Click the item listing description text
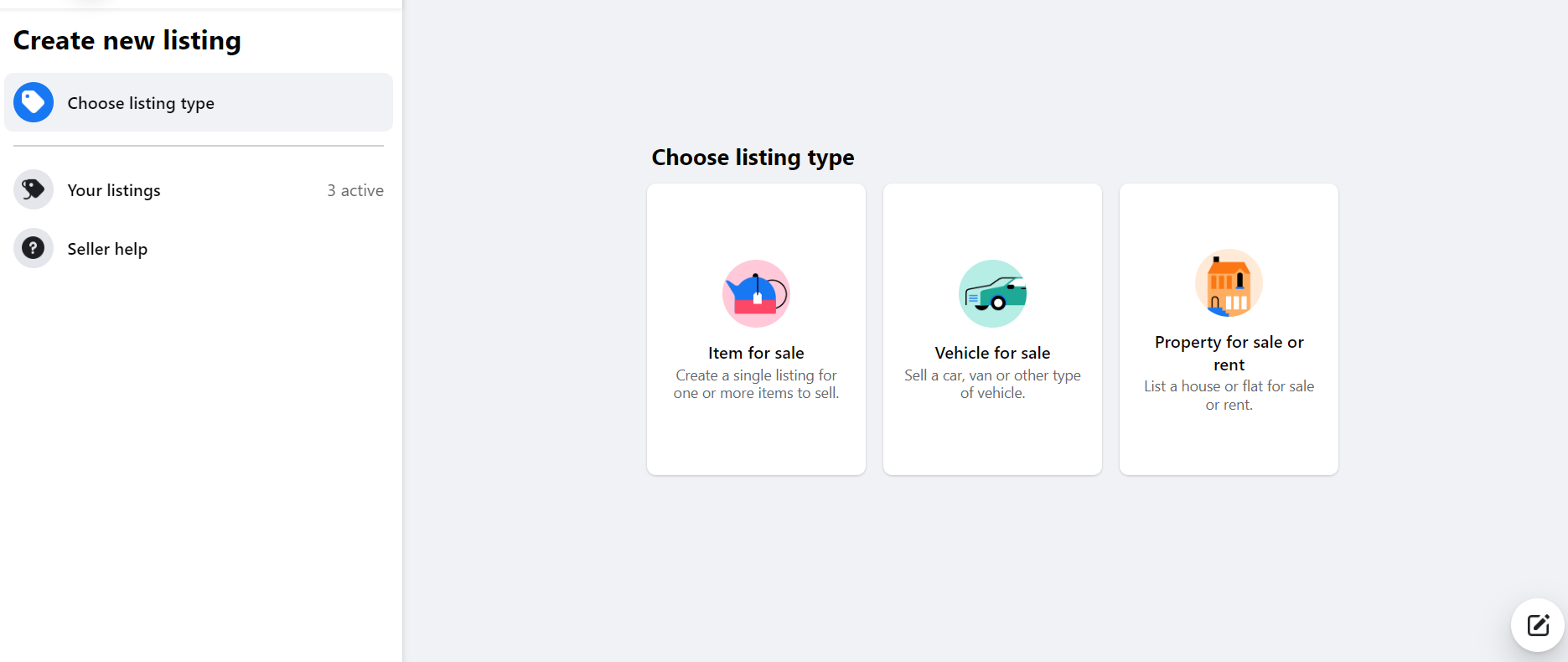Screen dimensions: 1568x662 tap(756, 384)
